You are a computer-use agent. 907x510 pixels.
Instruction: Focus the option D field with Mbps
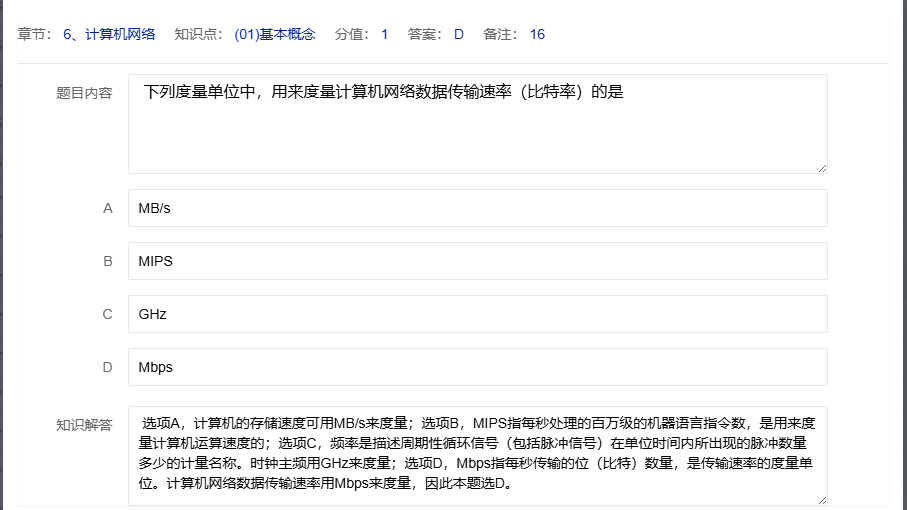point(477,367)
